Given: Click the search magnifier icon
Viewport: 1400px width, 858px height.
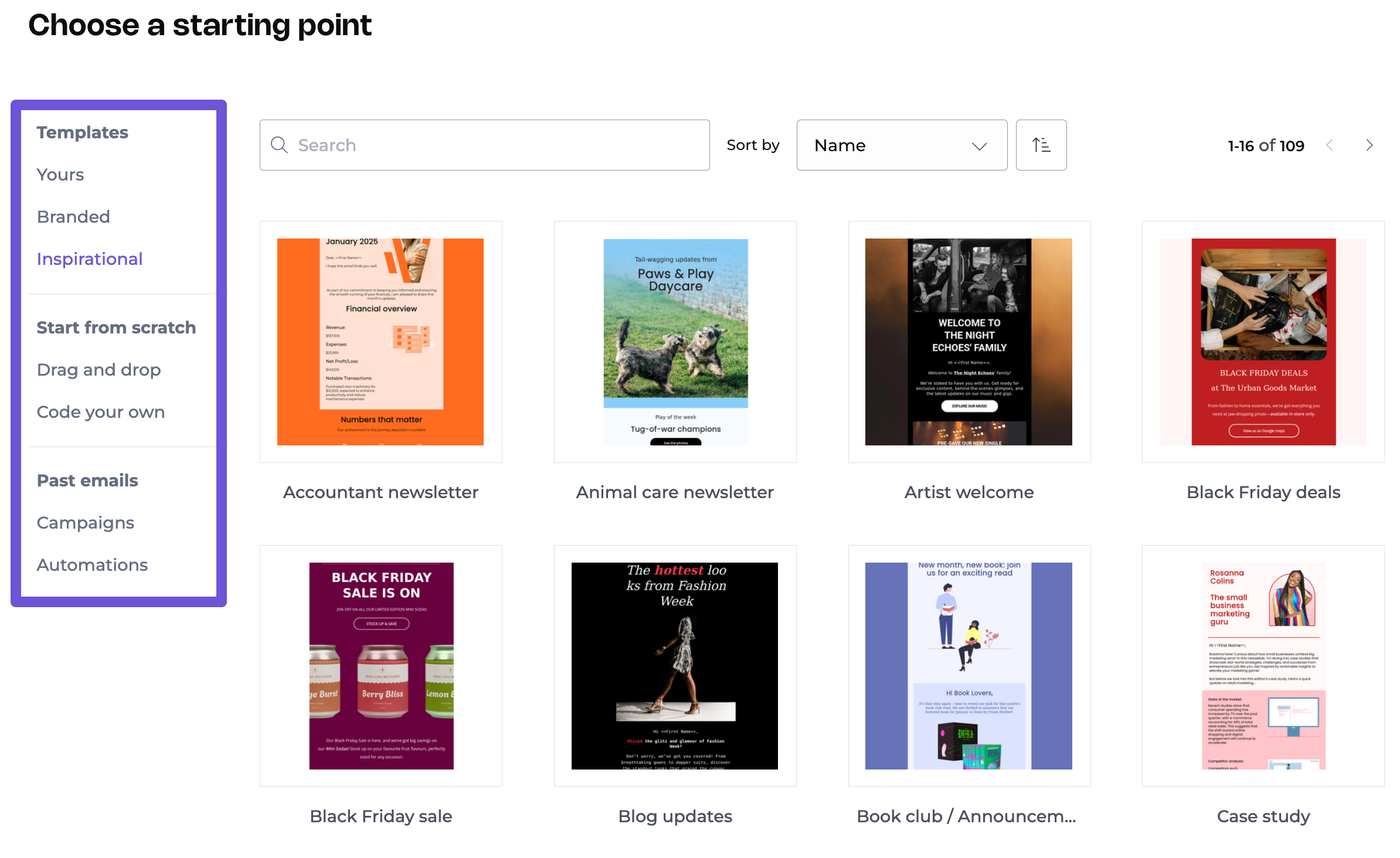Looking at the screenshot, I should (x=279, y=145).
